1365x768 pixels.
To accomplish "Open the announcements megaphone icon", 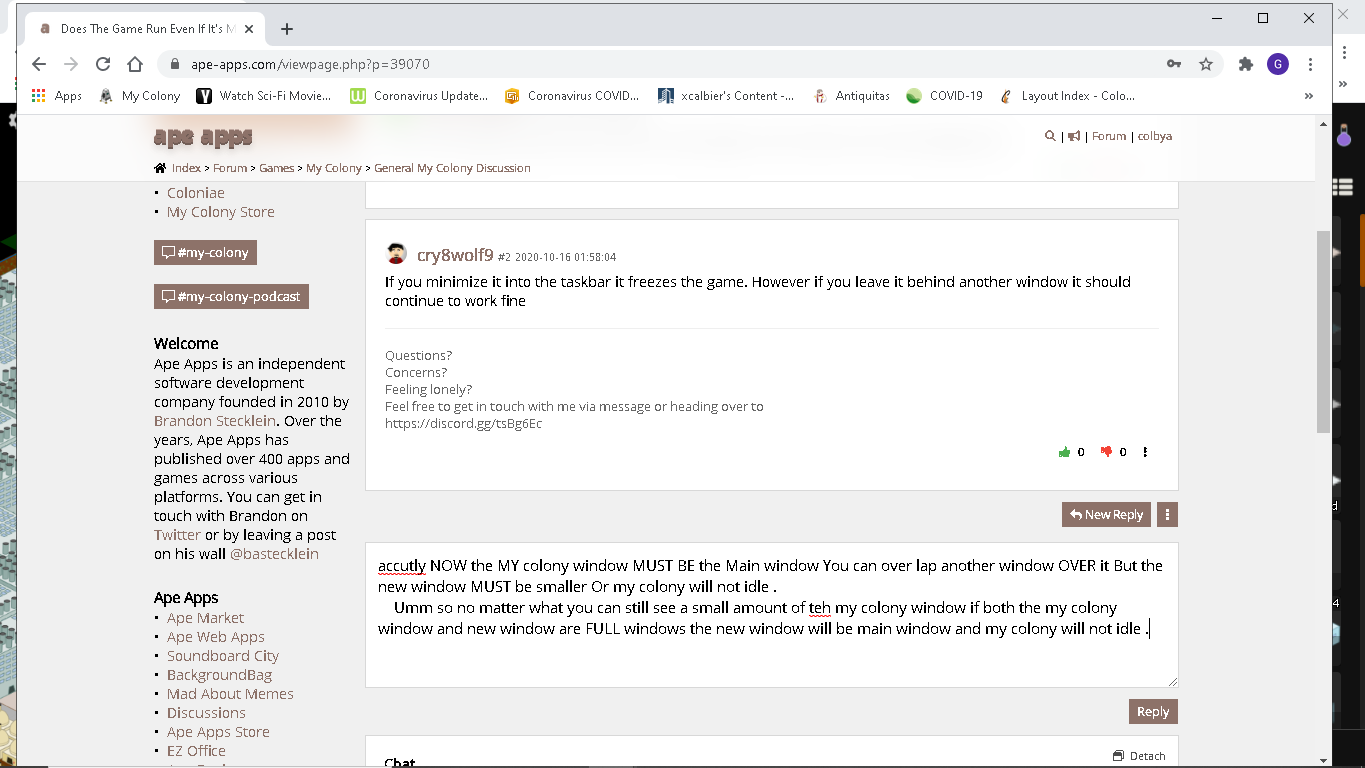I will [1074, 136].
